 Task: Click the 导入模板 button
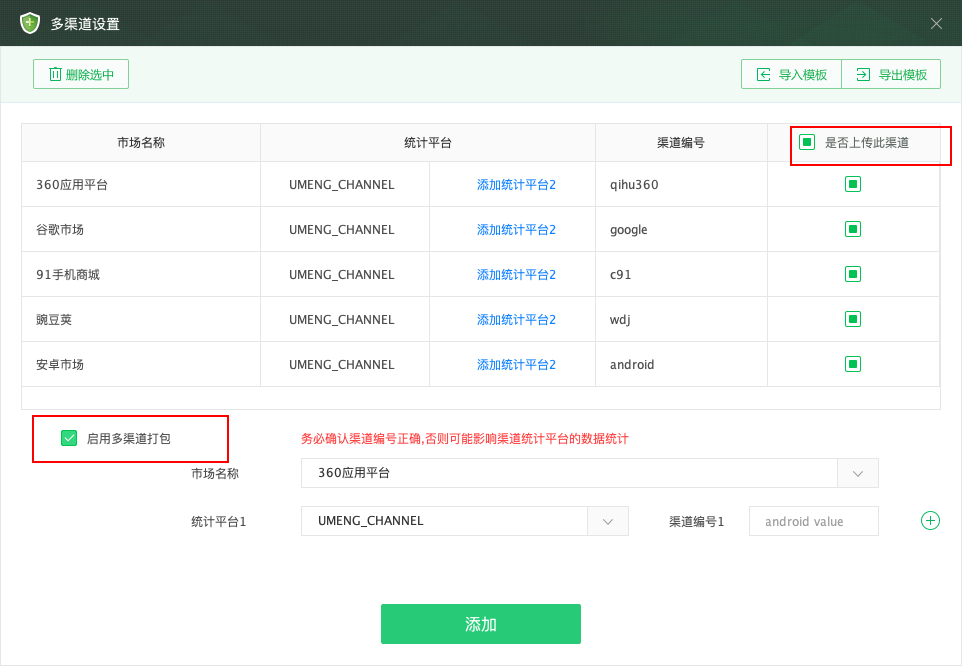[x=791, y=74]
